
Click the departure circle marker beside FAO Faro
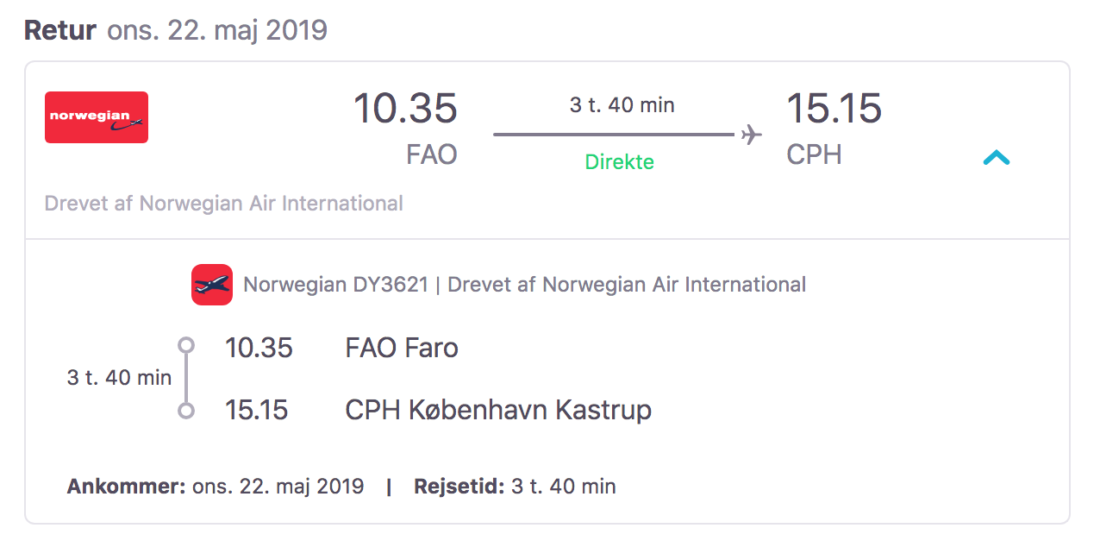tap(185, 346)
